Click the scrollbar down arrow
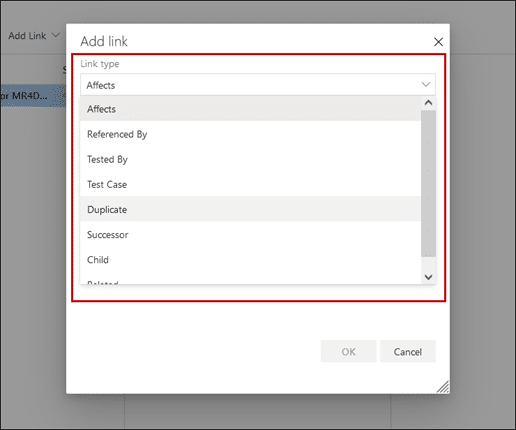 tap(428, 277)
